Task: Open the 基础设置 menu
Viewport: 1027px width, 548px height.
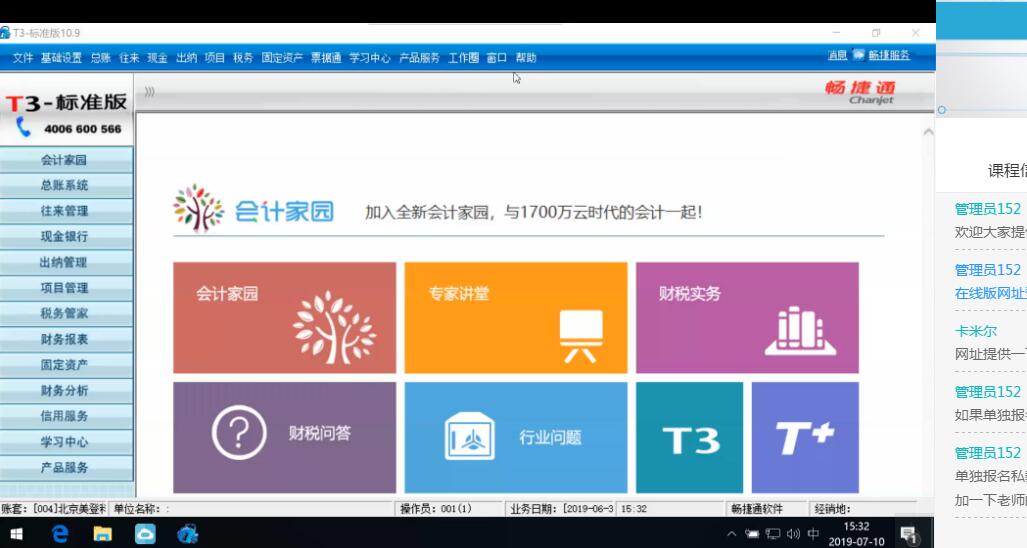Action: point(61,58)
